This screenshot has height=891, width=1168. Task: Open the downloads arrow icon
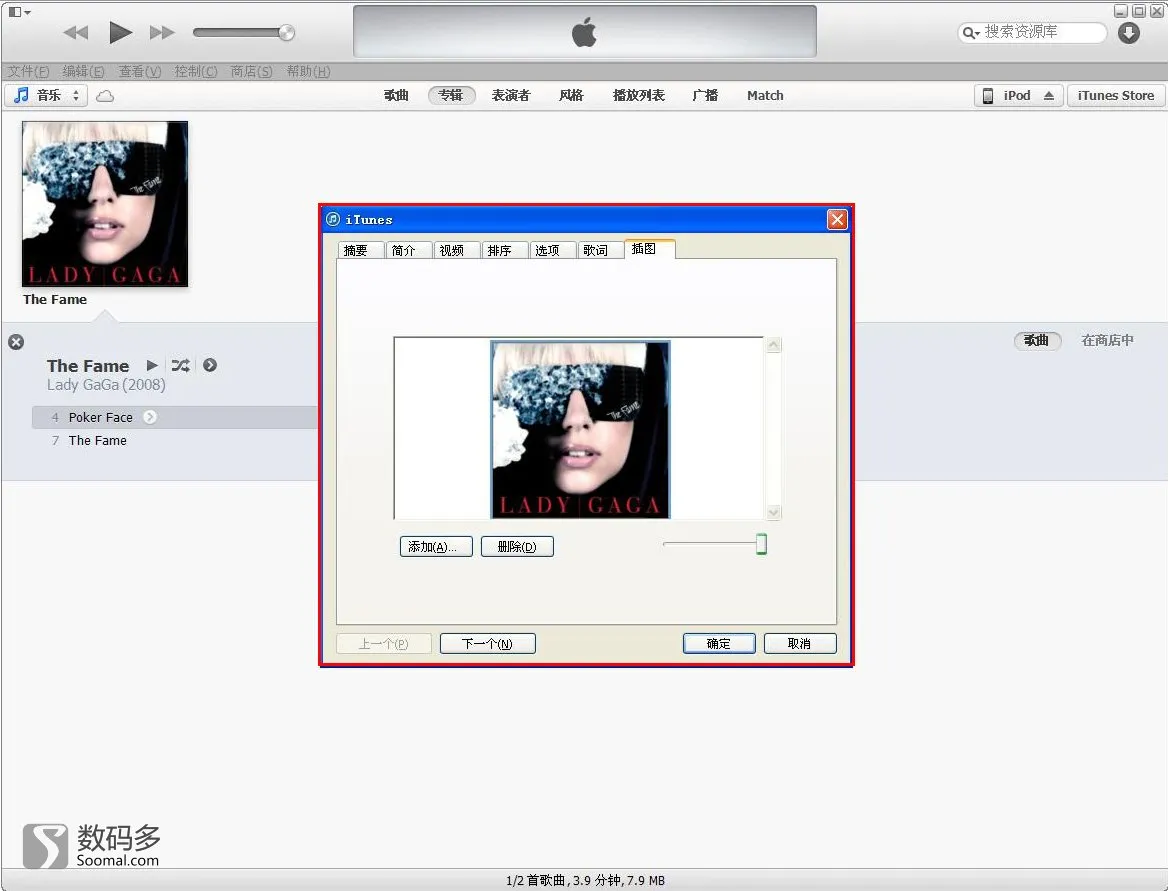click(x=1129, y=33)
